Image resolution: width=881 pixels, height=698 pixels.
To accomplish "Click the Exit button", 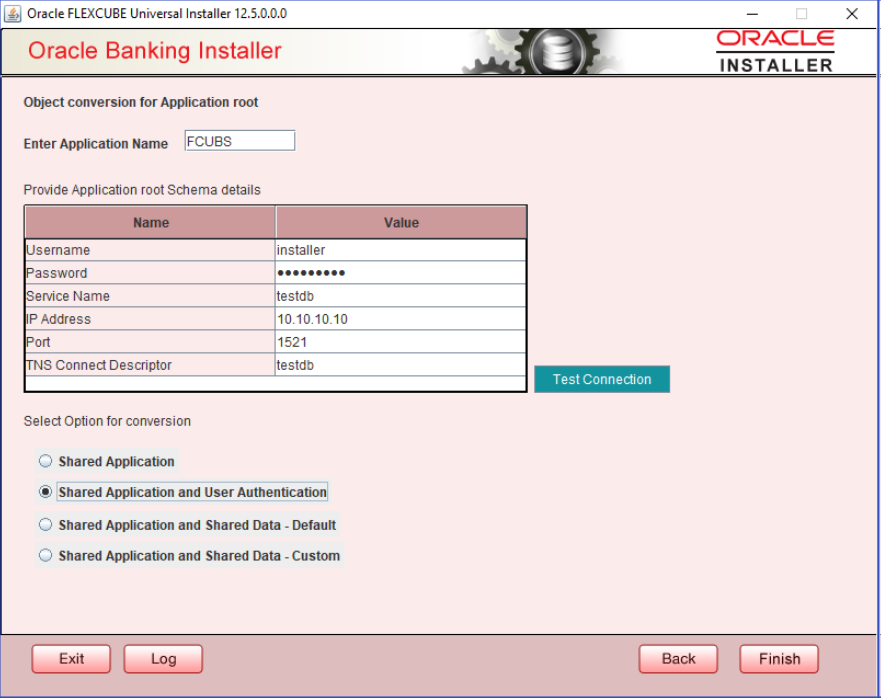I will [x=70, y=658].
